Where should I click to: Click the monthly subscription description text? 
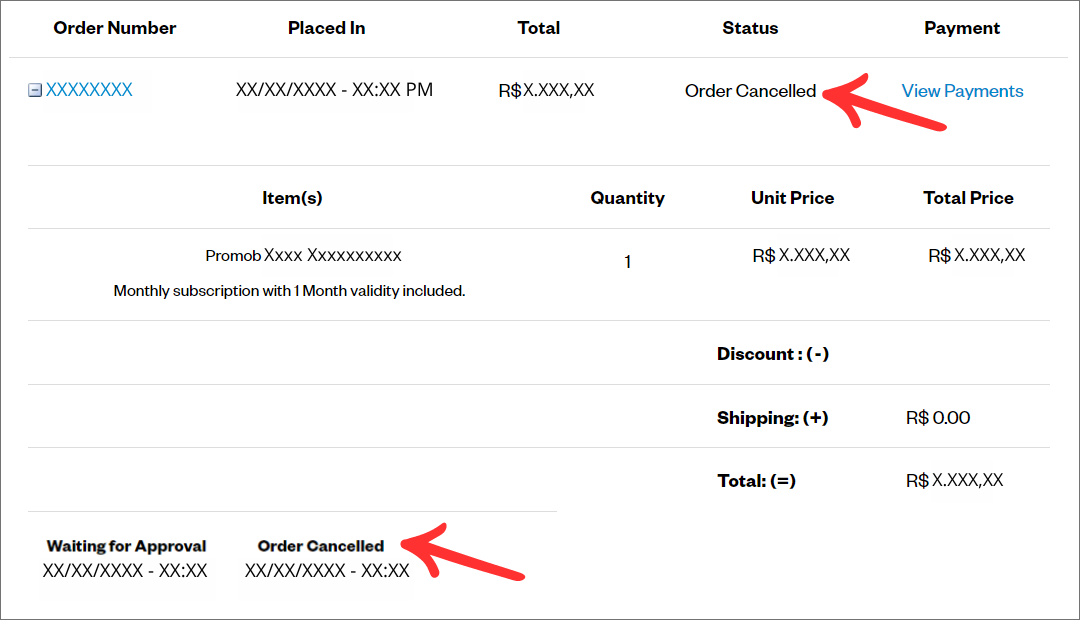(x=289, y=292)
